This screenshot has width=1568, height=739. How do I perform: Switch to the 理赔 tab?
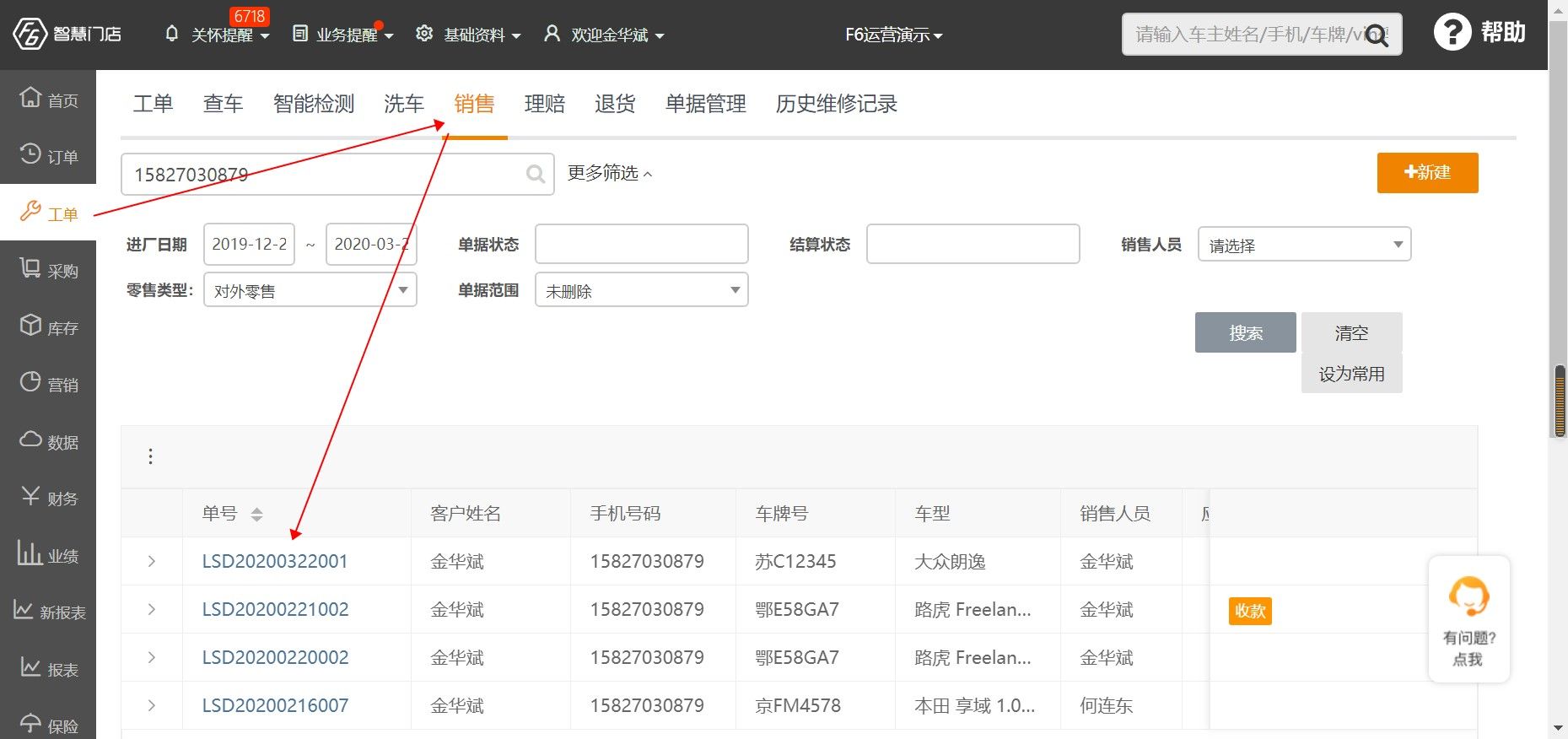pos(545,104)
